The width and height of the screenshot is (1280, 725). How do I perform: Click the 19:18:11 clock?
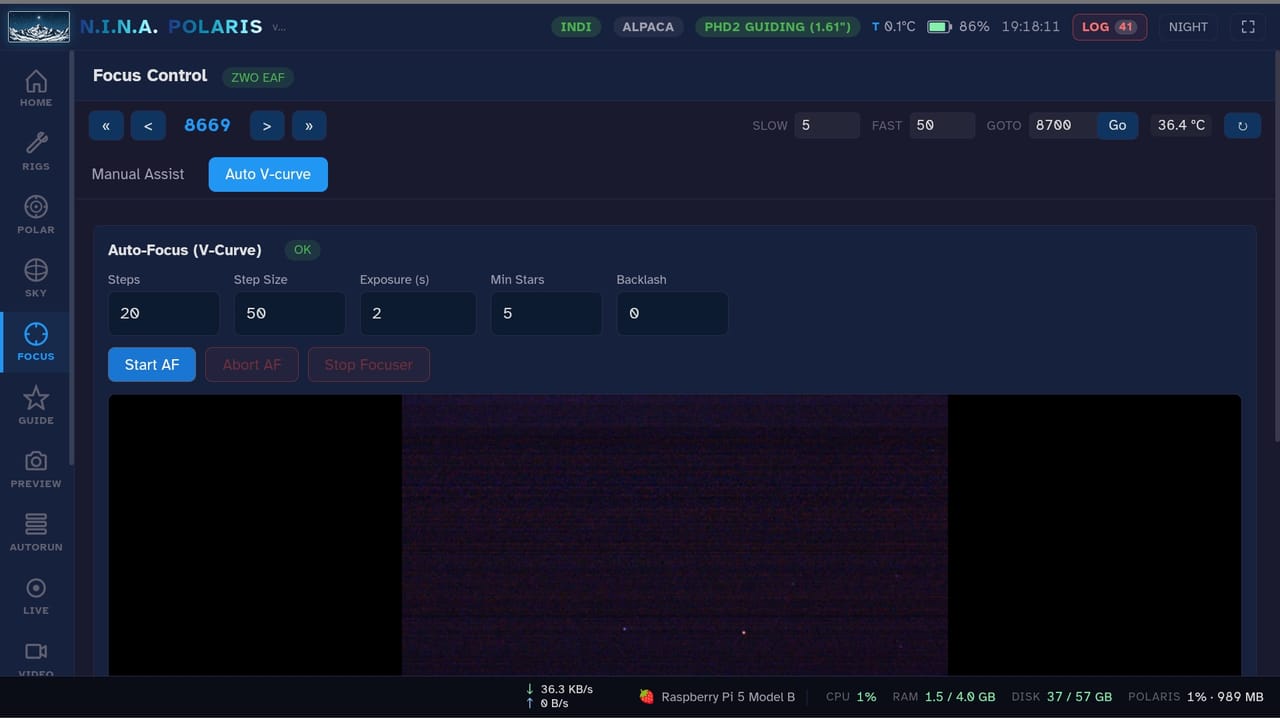[x=1029, y=27]
